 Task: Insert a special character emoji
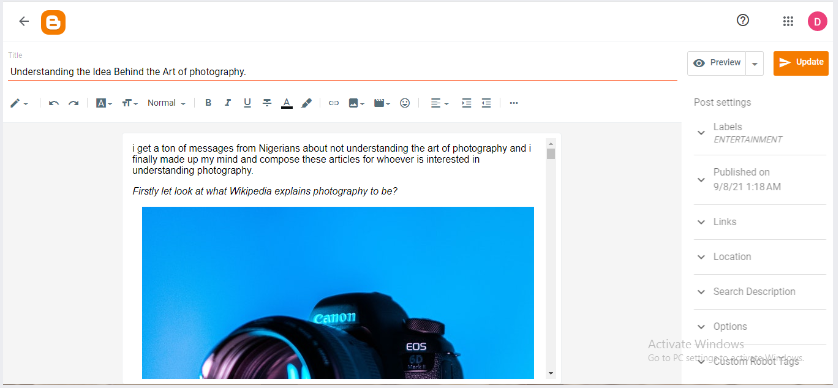[x=405, y=103]
